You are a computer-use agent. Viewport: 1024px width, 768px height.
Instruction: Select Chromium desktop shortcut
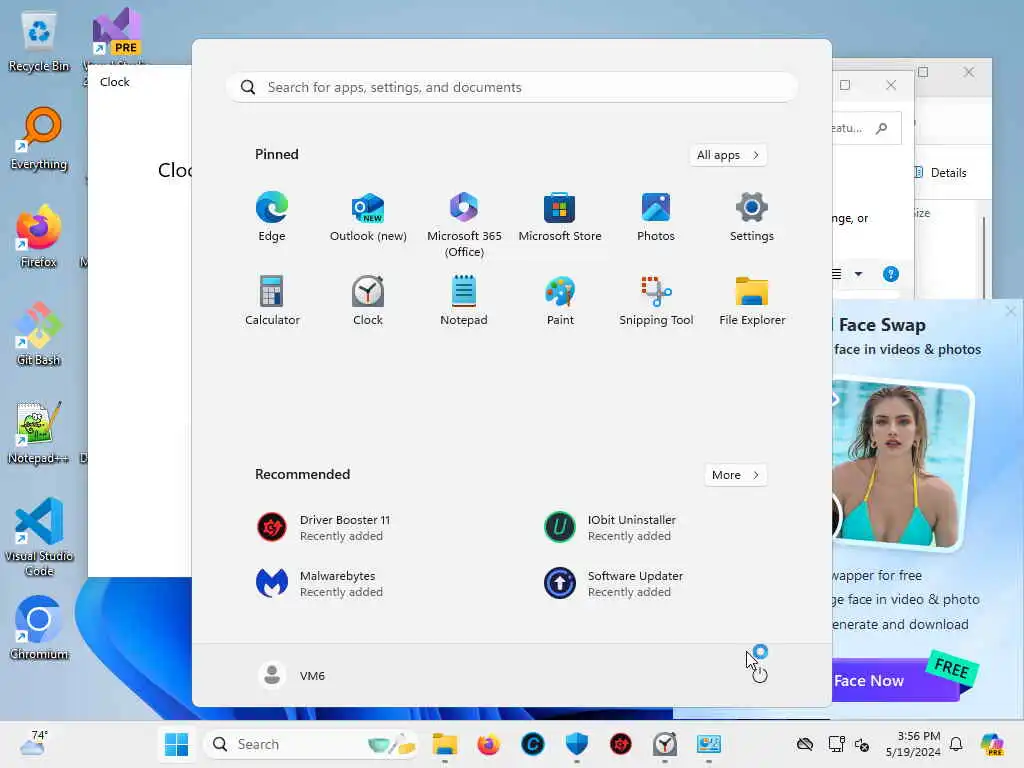[39, 628]
